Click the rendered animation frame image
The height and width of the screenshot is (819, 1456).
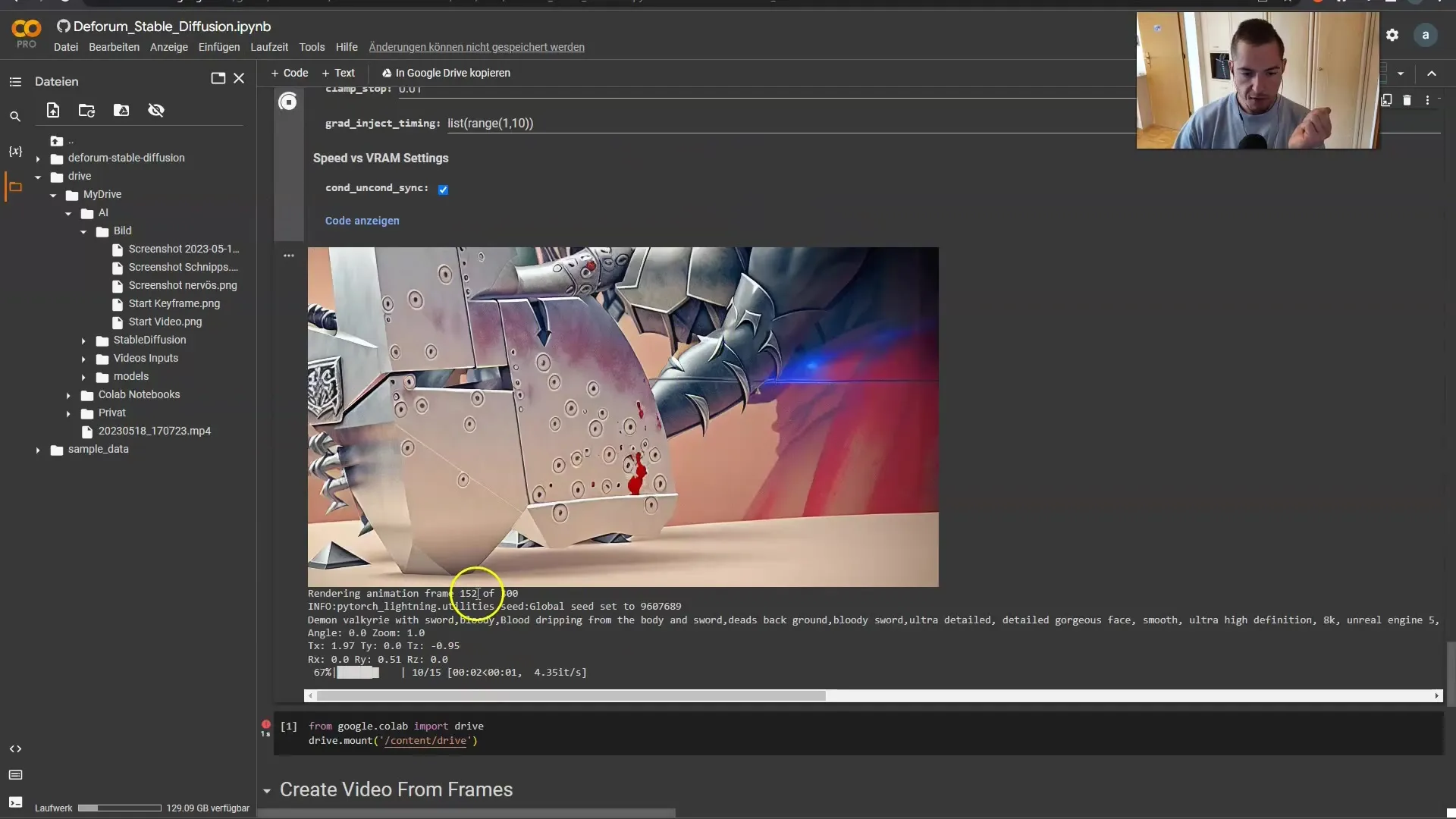pos(623,417)
